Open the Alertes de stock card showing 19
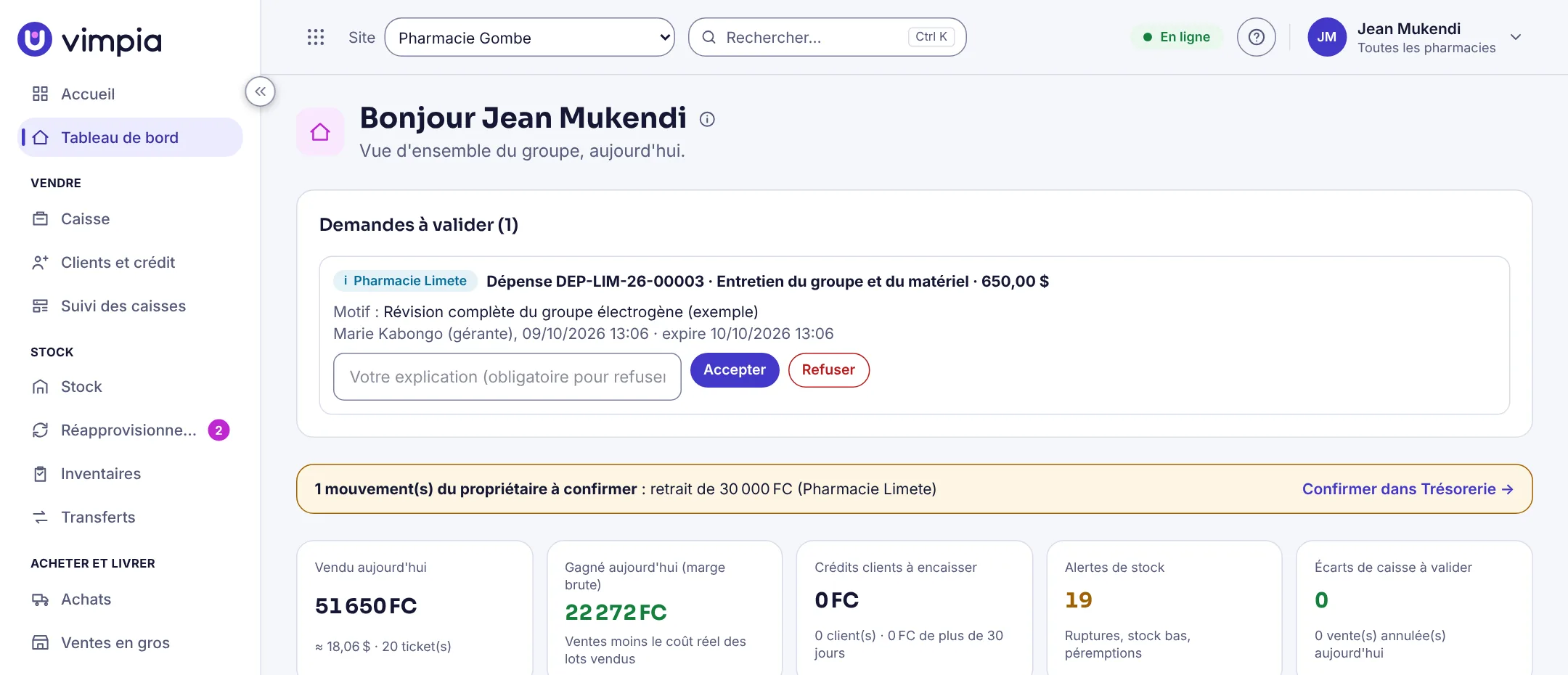 click(1164, 608)
